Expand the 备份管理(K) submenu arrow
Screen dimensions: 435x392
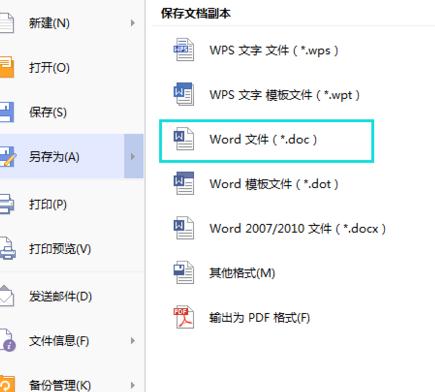133,385
